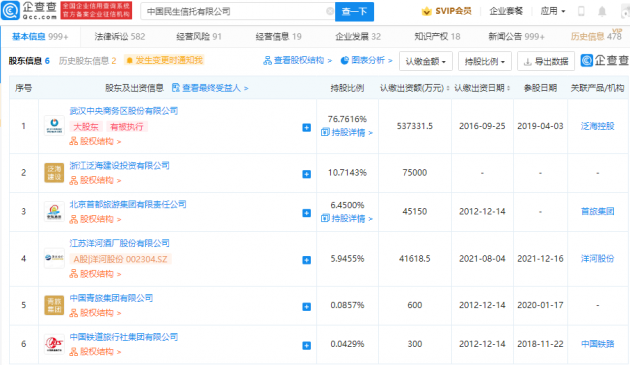Switch to 基本信息 tab
The image size is (630, 365).
tap(40, 37)
